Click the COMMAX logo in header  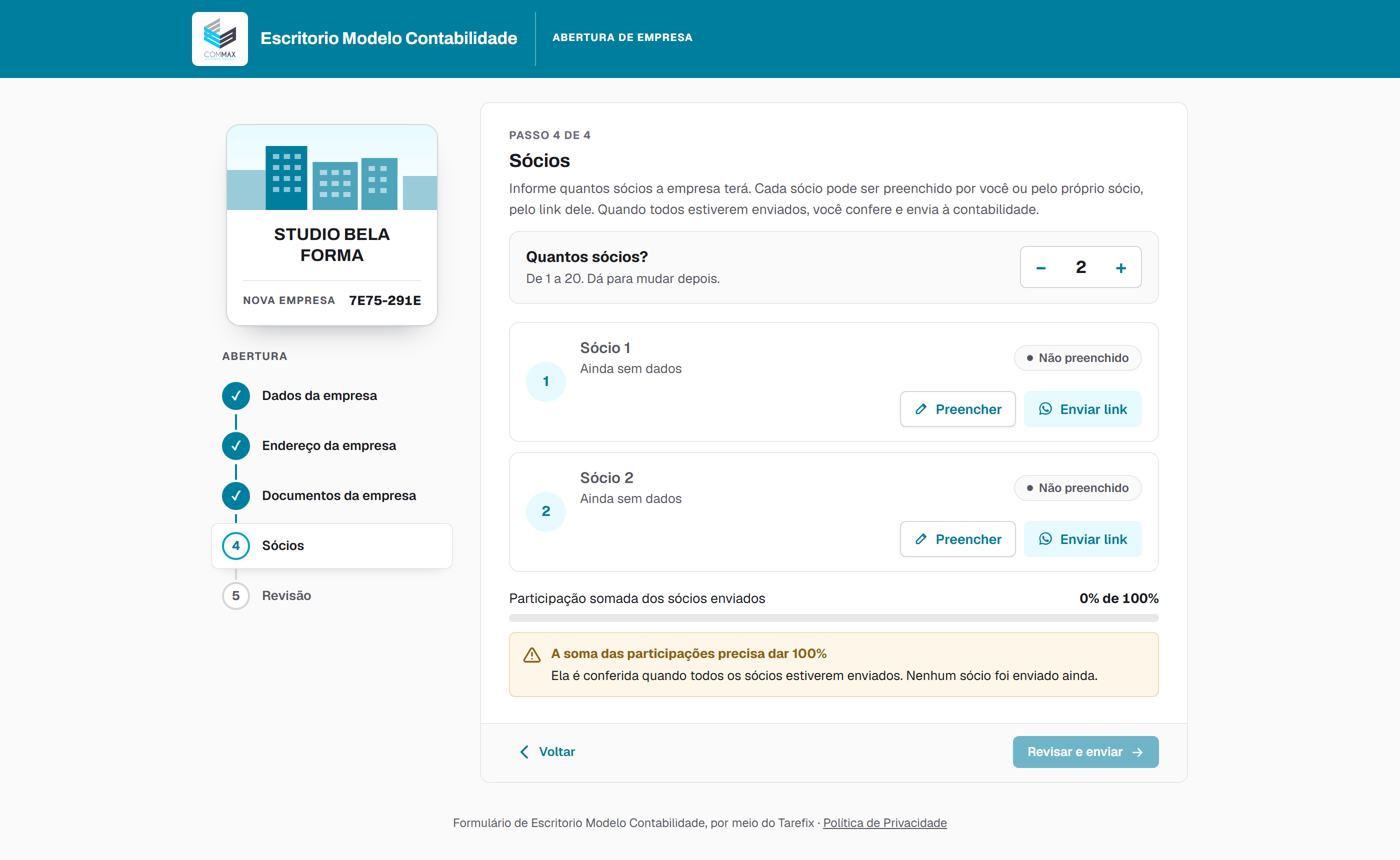tap(219, 38)
